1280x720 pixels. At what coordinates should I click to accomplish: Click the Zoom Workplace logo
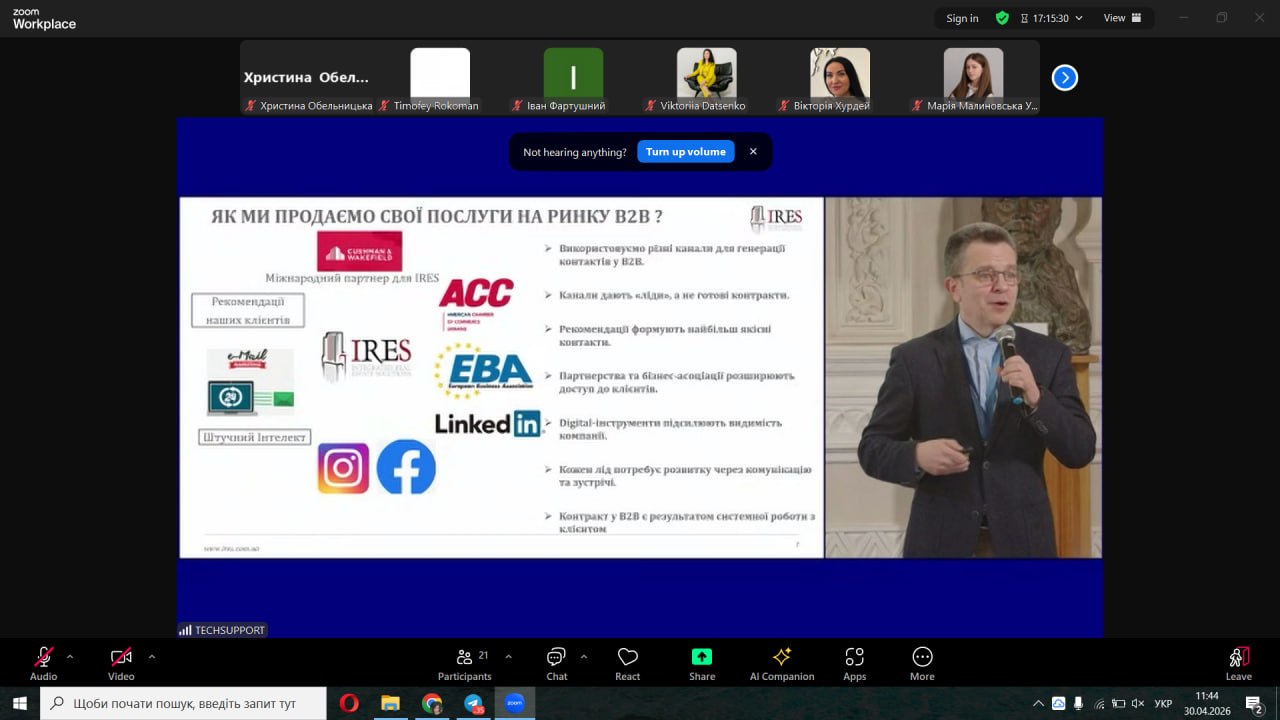(44, 18)
